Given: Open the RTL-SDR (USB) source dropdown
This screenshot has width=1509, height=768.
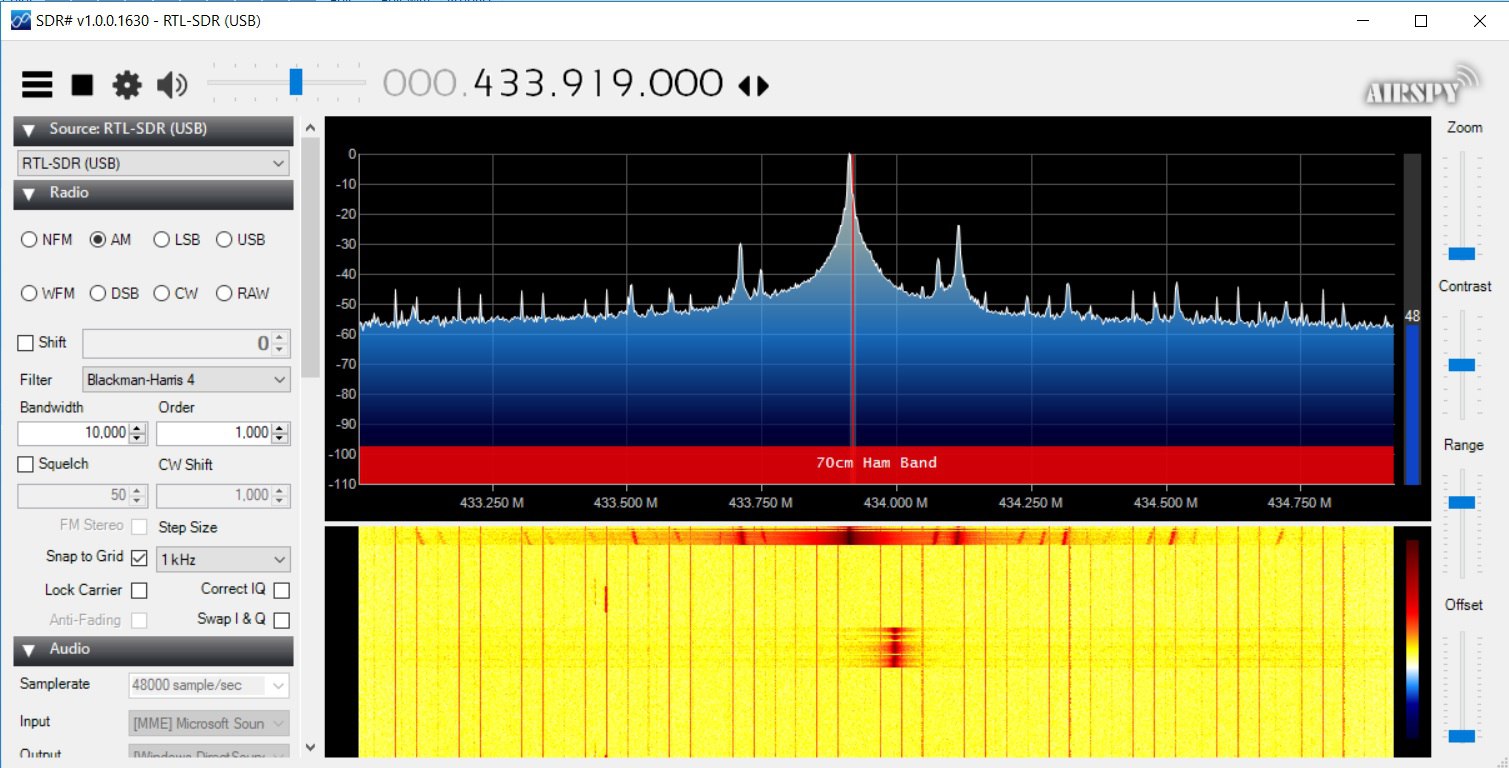Looking at the screenshot, I should click(153, 163).
